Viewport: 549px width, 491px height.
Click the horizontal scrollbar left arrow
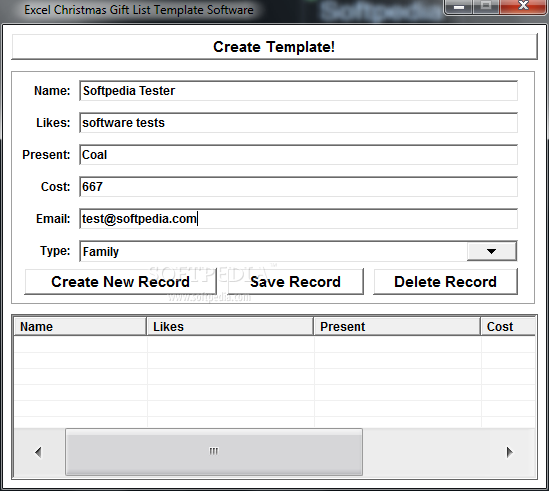pos(39,452)
